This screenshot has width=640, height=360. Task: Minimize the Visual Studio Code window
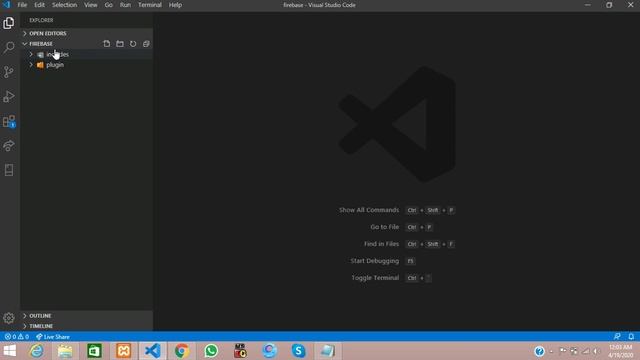[588, 5]
